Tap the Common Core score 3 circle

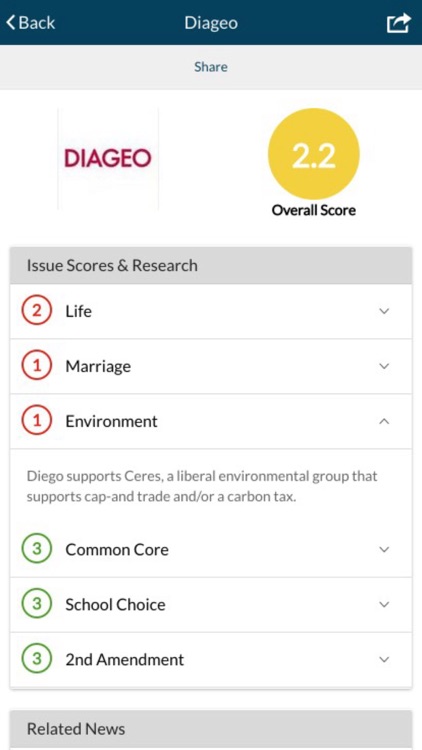pos(36,549)
